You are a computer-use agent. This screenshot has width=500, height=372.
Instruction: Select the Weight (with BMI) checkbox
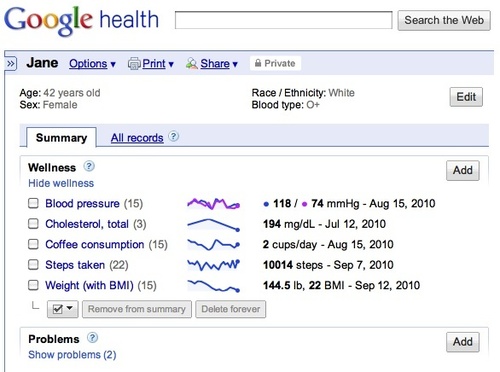(x=33, y=285)
